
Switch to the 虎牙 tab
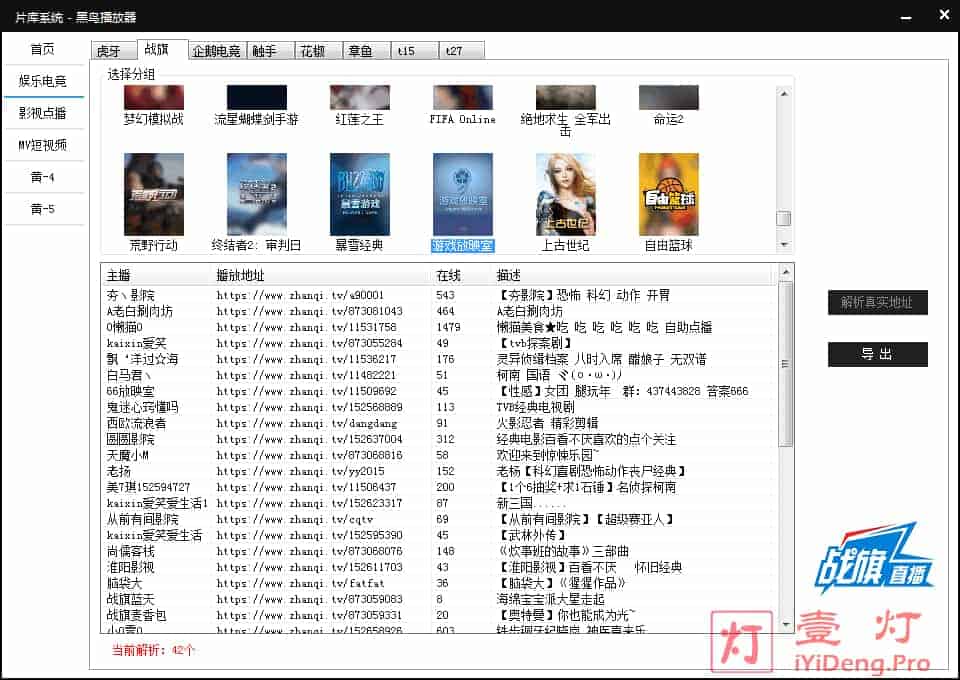coord(114,50)
